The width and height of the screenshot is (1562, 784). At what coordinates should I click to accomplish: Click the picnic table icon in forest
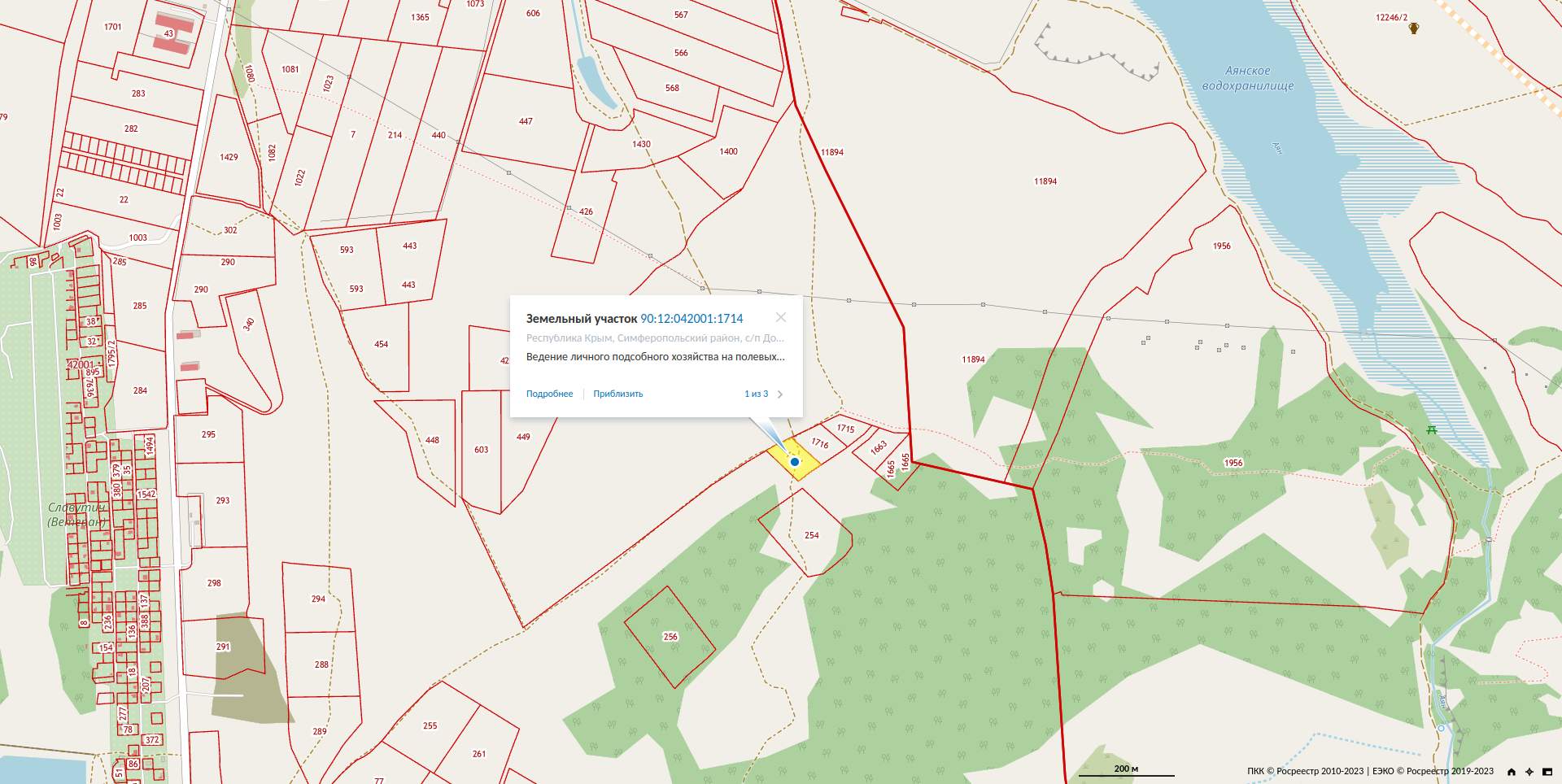coord(1432,429)
